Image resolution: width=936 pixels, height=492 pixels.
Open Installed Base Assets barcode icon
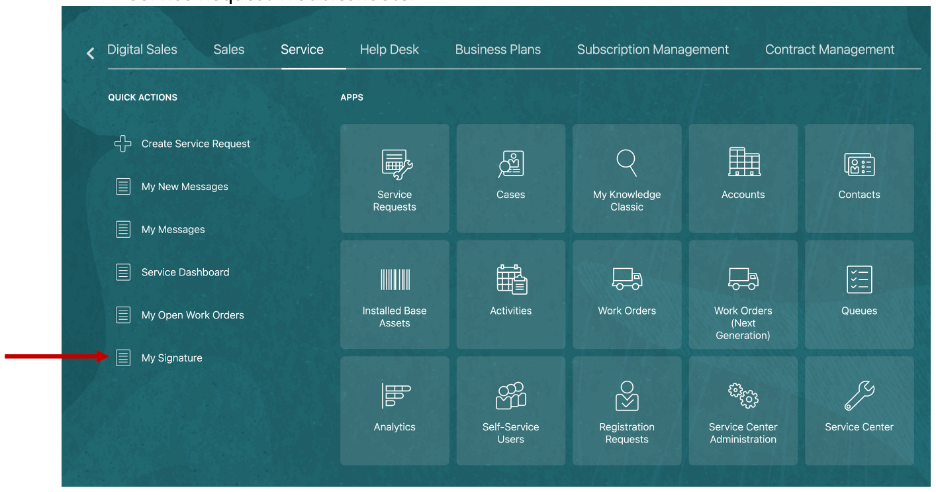pos(395,279)
